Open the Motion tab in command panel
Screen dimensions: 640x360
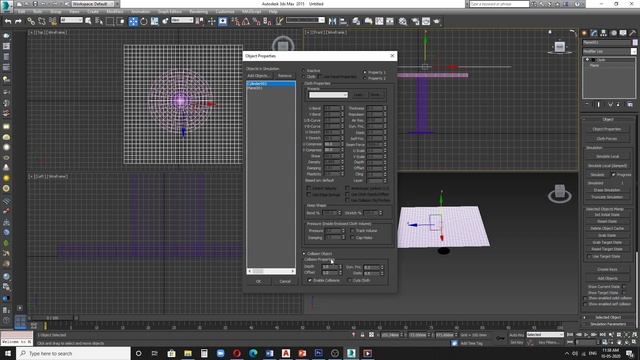[x=613, y=33]
